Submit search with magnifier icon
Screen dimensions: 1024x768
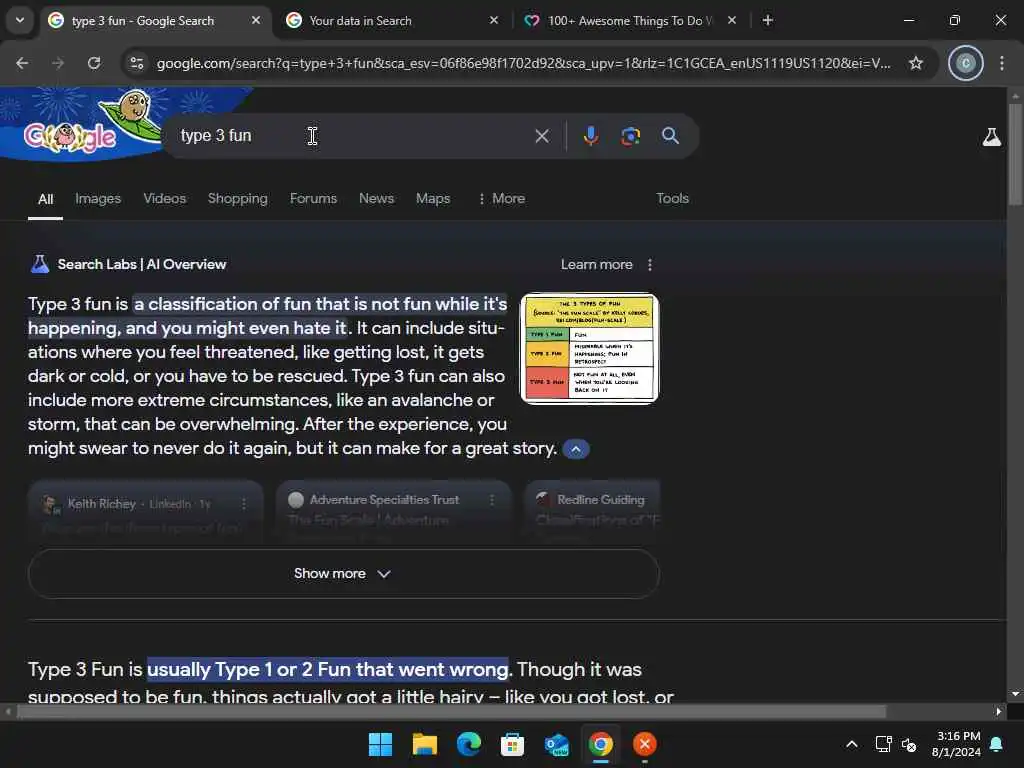[670, 136]
